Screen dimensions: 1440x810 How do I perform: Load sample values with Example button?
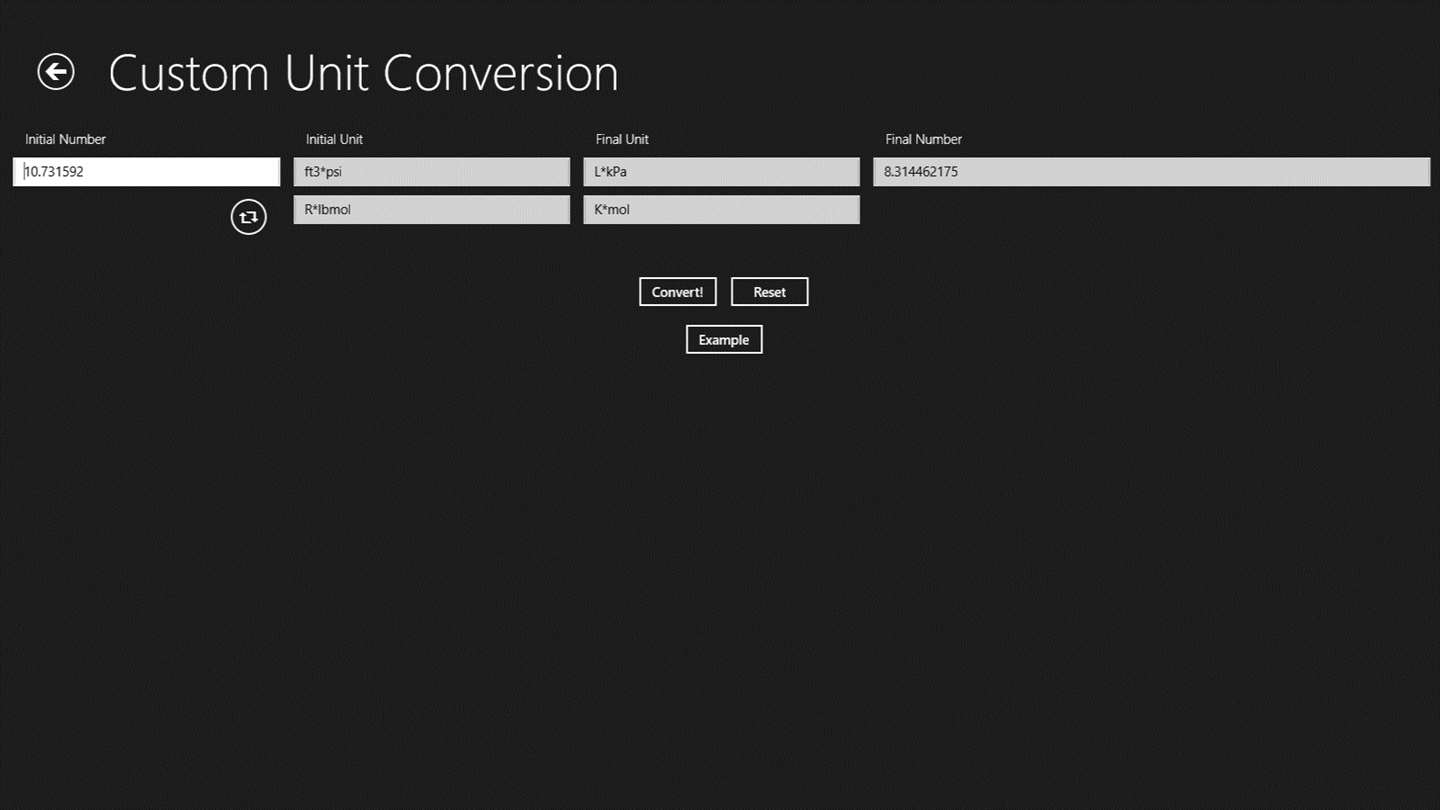coord(724,340)
